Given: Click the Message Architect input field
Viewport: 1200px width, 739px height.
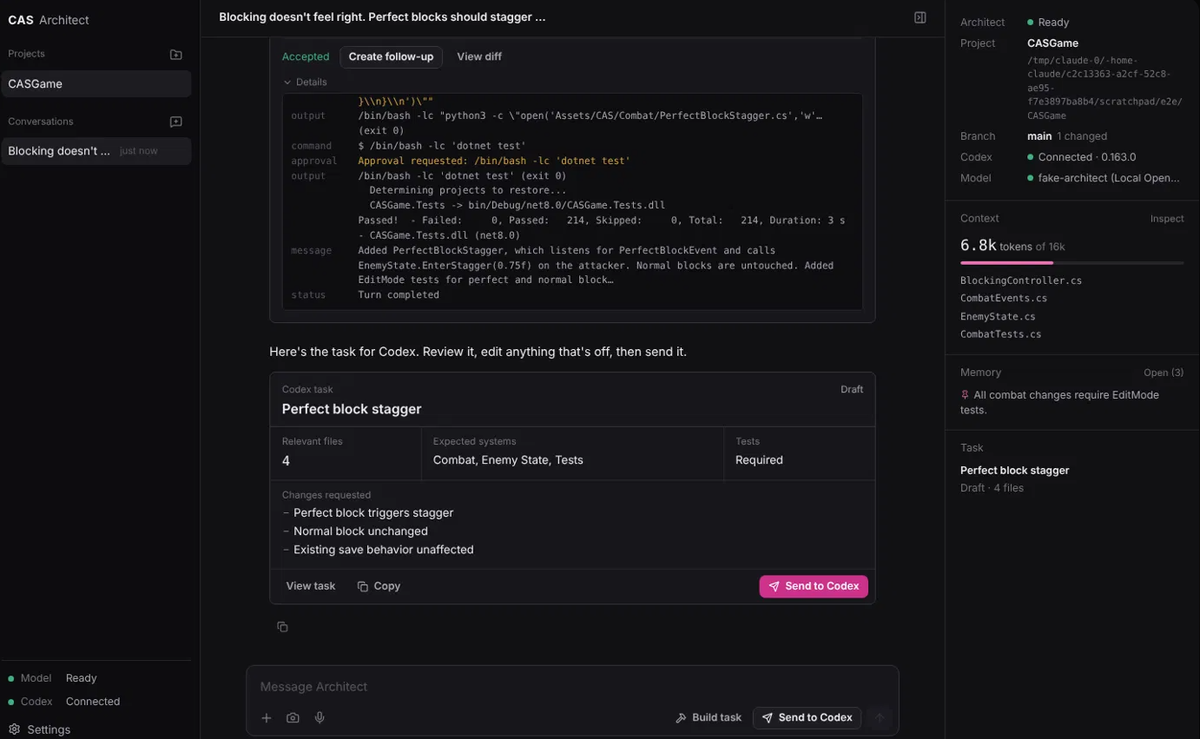Looking at the screenshot, I should [572, 687].
